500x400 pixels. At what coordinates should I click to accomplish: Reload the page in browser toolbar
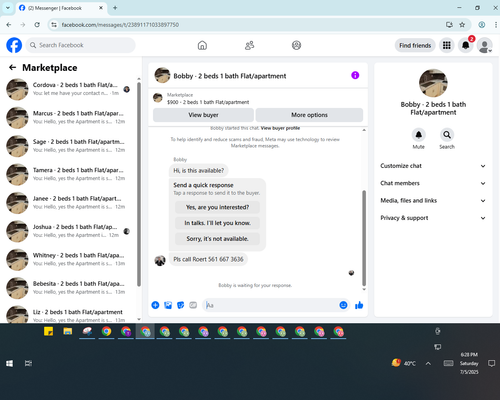(37, 25)
